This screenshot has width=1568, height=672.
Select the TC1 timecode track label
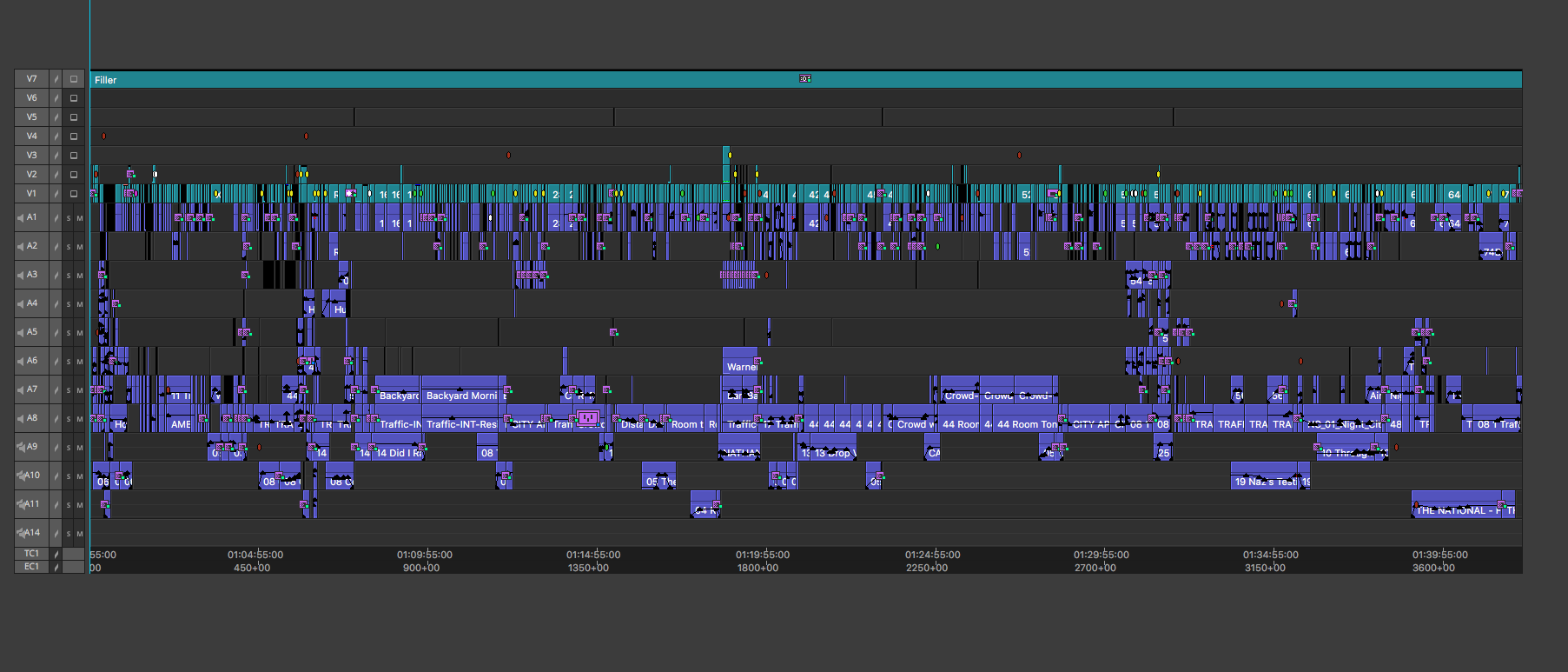coord(32,554)
